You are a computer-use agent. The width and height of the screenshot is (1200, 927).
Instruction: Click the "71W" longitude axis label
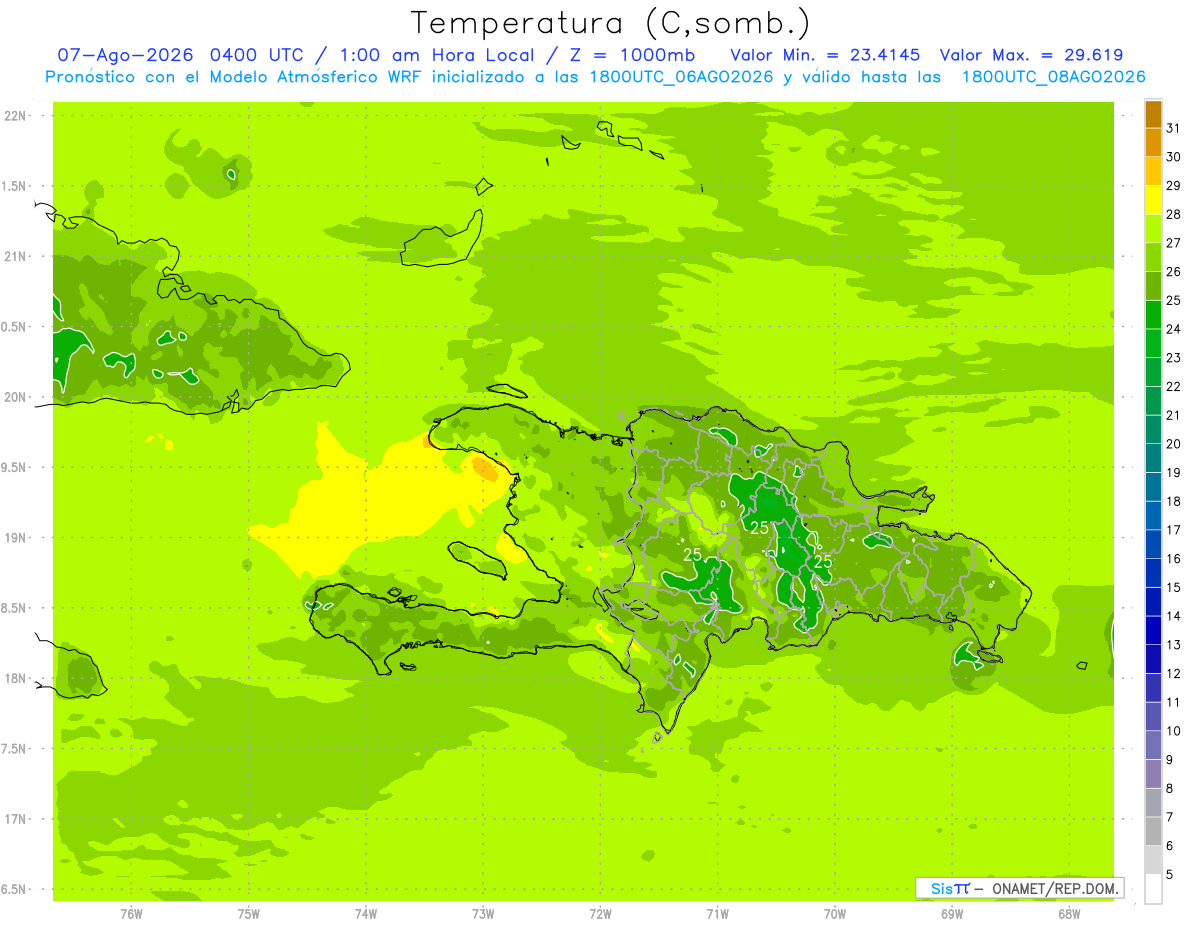pos(718,914)
